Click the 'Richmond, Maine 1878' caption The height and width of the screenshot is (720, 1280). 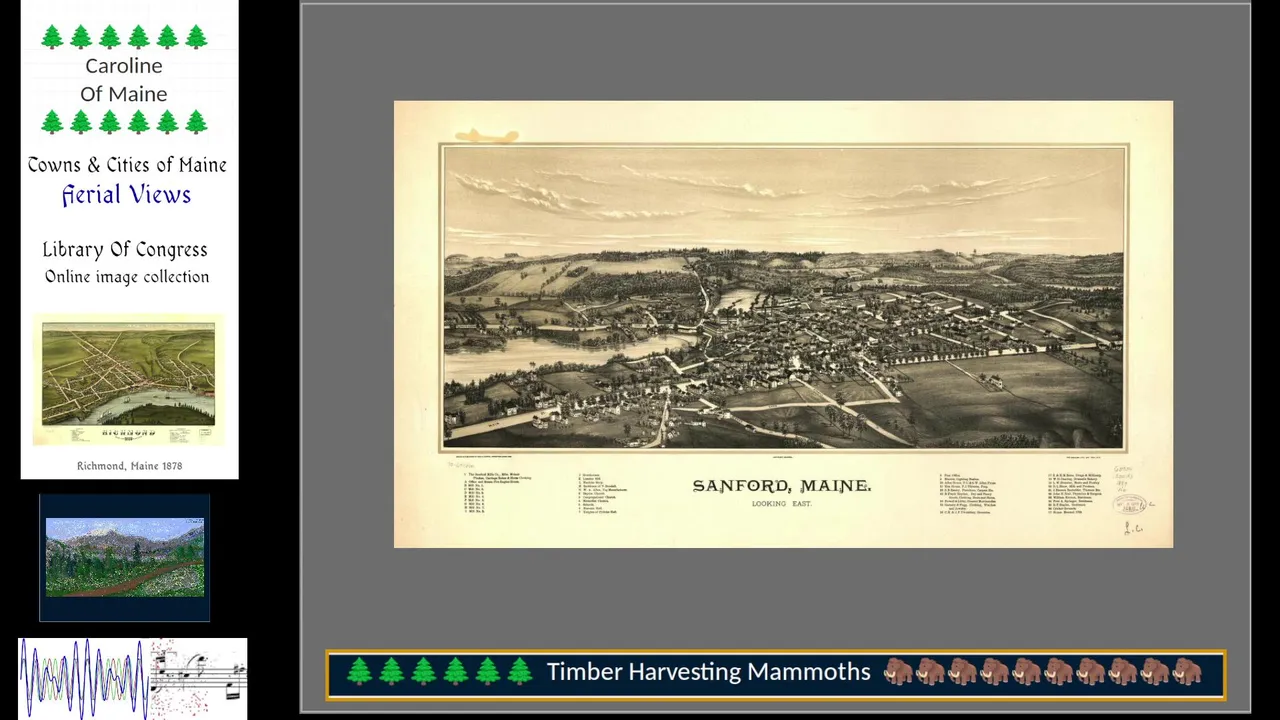click(129, 466)
